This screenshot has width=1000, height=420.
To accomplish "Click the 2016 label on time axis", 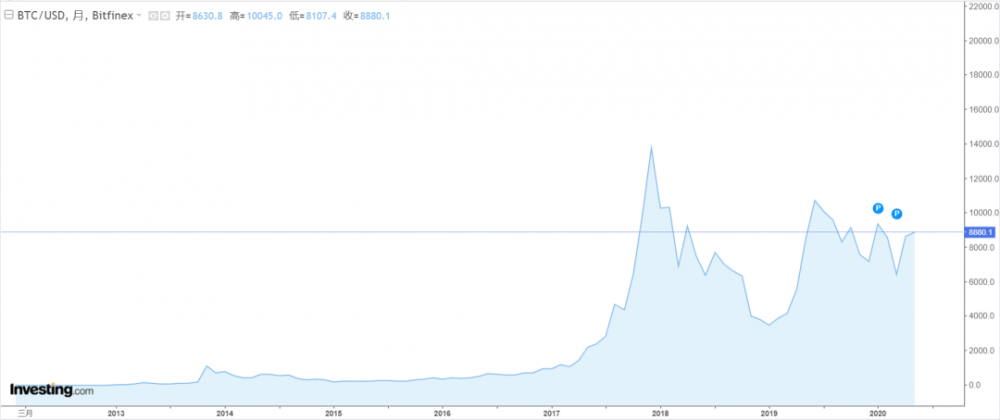I will tap(442, 412).
